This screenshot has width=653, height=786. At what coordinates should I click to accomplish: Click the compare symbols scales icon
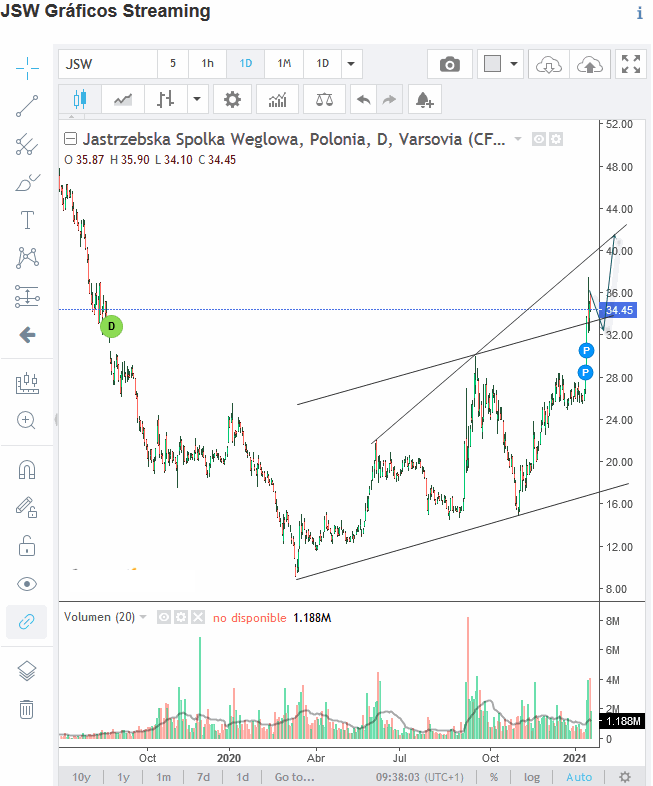click(324, 99)
